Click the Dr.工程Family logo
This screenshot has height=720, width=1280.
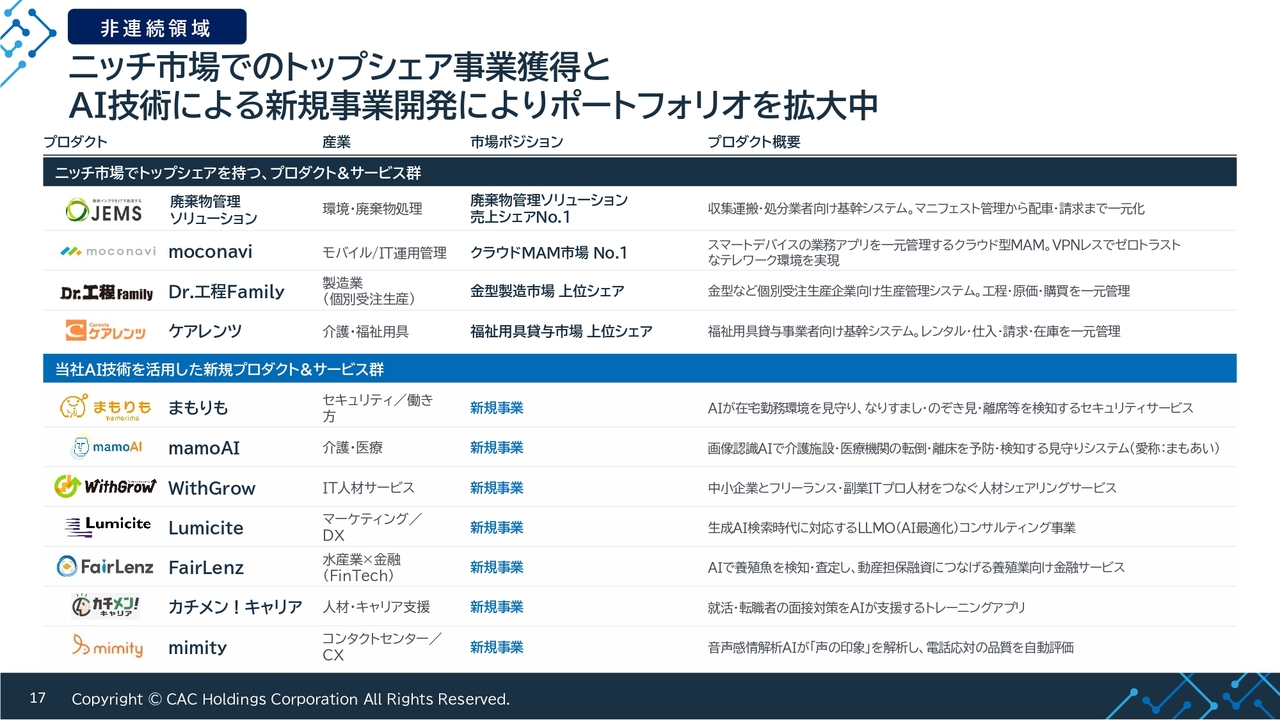click(x=106, y=292)
